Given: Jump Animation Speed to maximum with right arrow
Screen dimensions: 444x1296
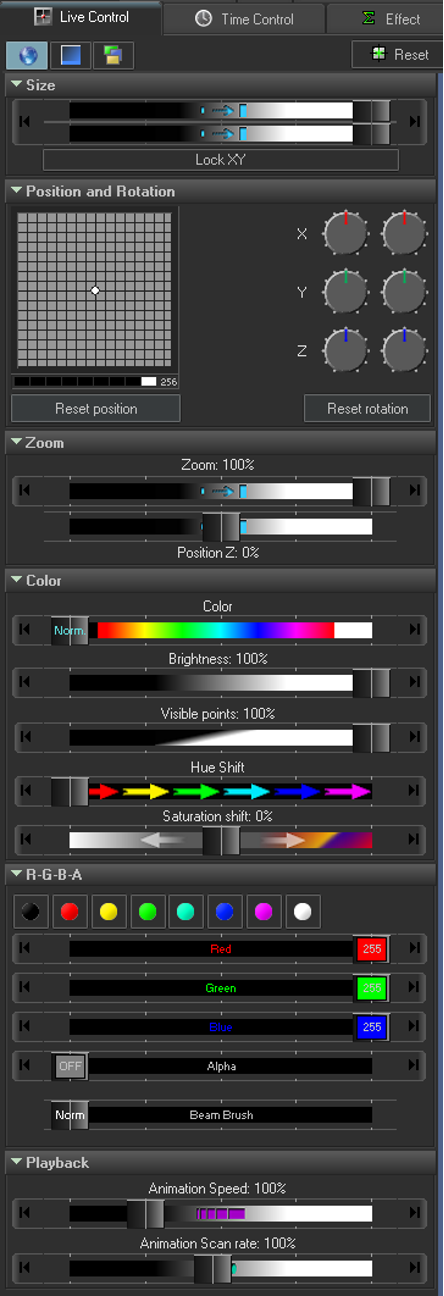Looking at the screenshot, I should tap(414, 1213).
